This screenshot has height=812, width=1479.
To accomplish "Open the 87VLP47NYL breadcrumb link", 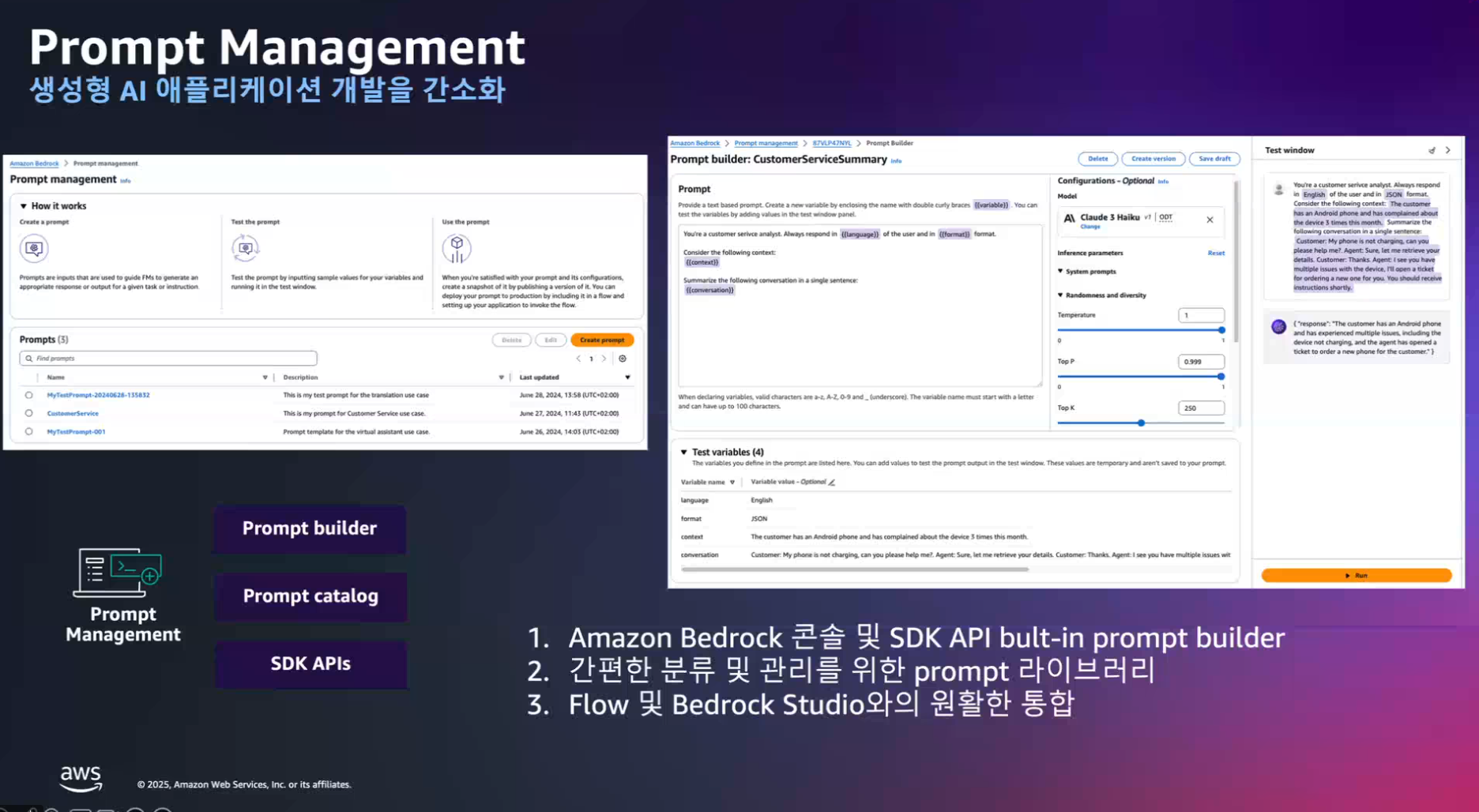I will coord(832,143).
